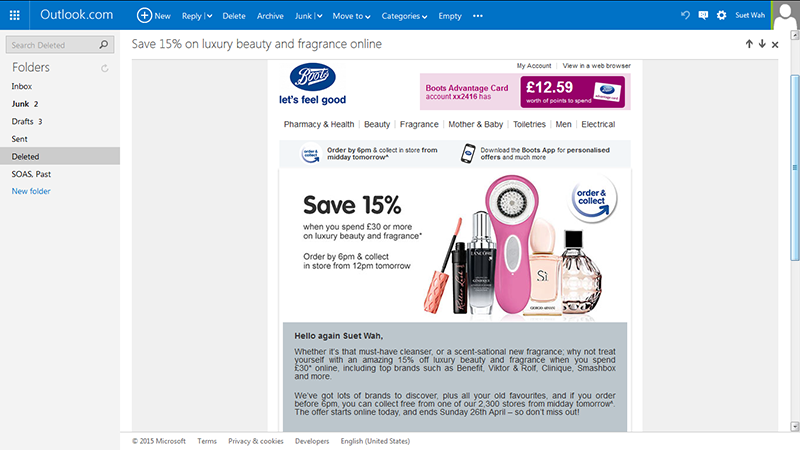Click the order & collect circular badge
Screen dimensions: 800x450
pyautogui.click(x=592, y=198)
